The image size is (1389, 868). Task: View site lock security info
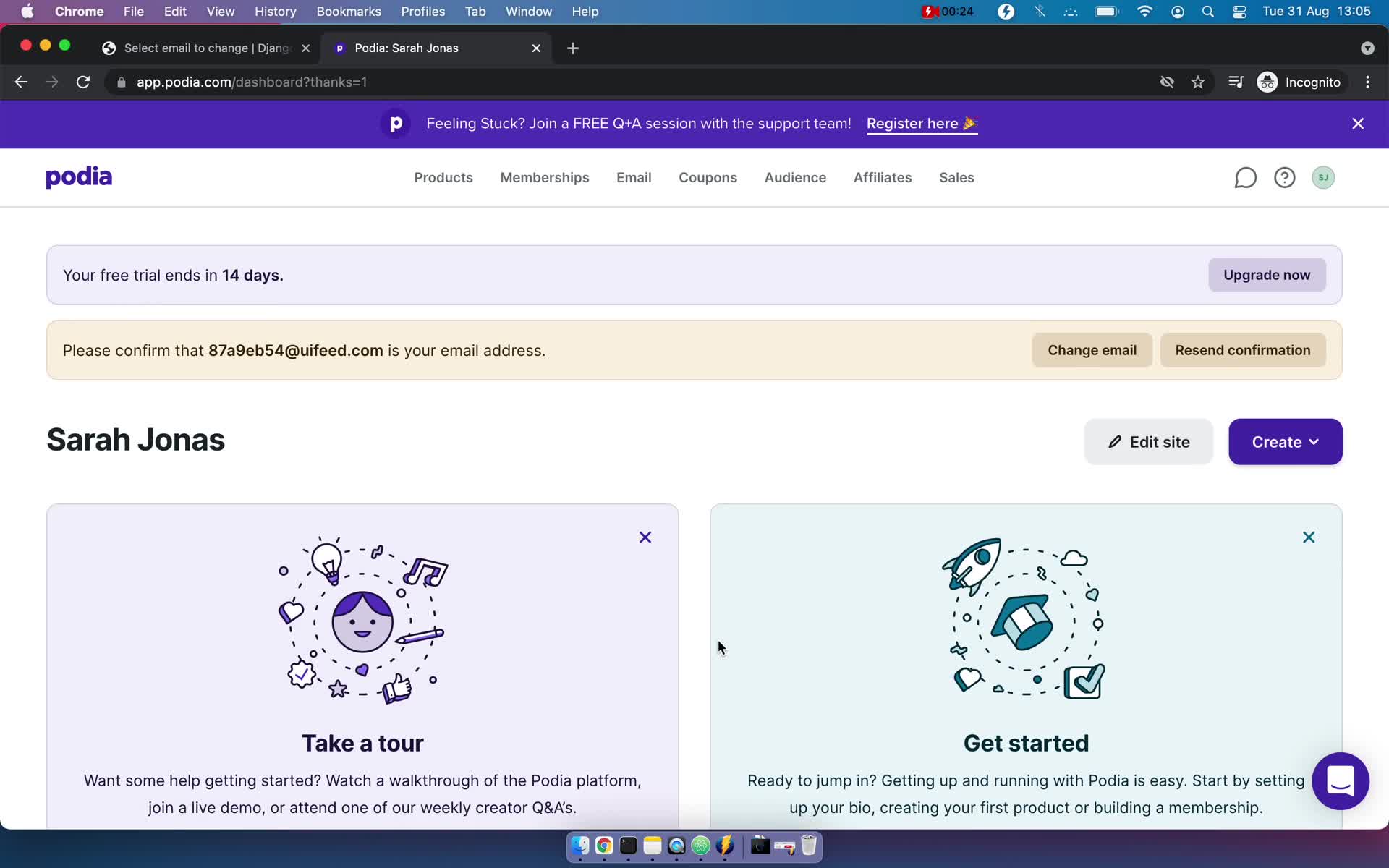click(x=122, y=82)
